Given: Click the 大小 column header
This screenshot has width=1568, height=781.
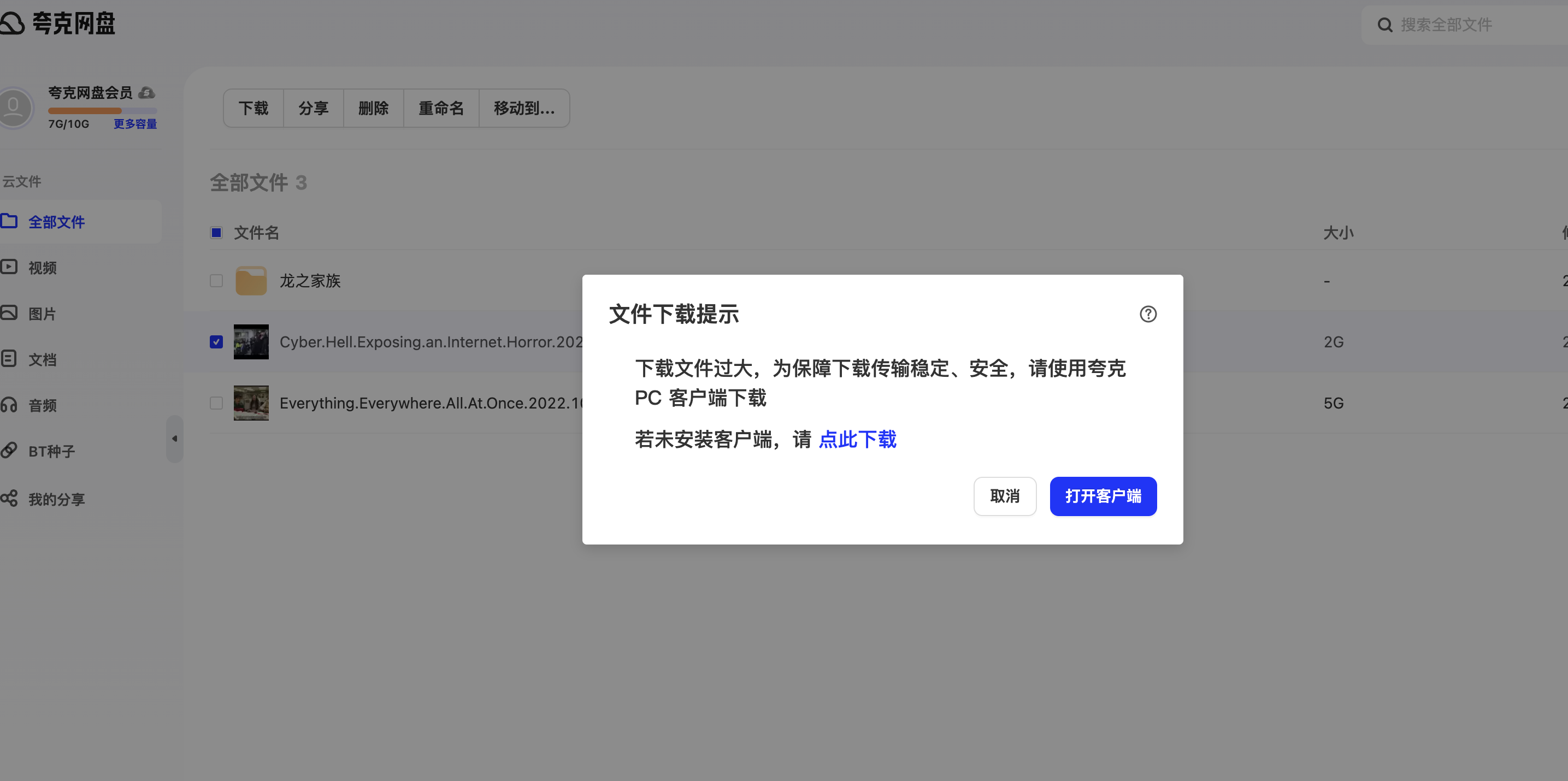Looking at the screenshot, I should (1339, 233).
